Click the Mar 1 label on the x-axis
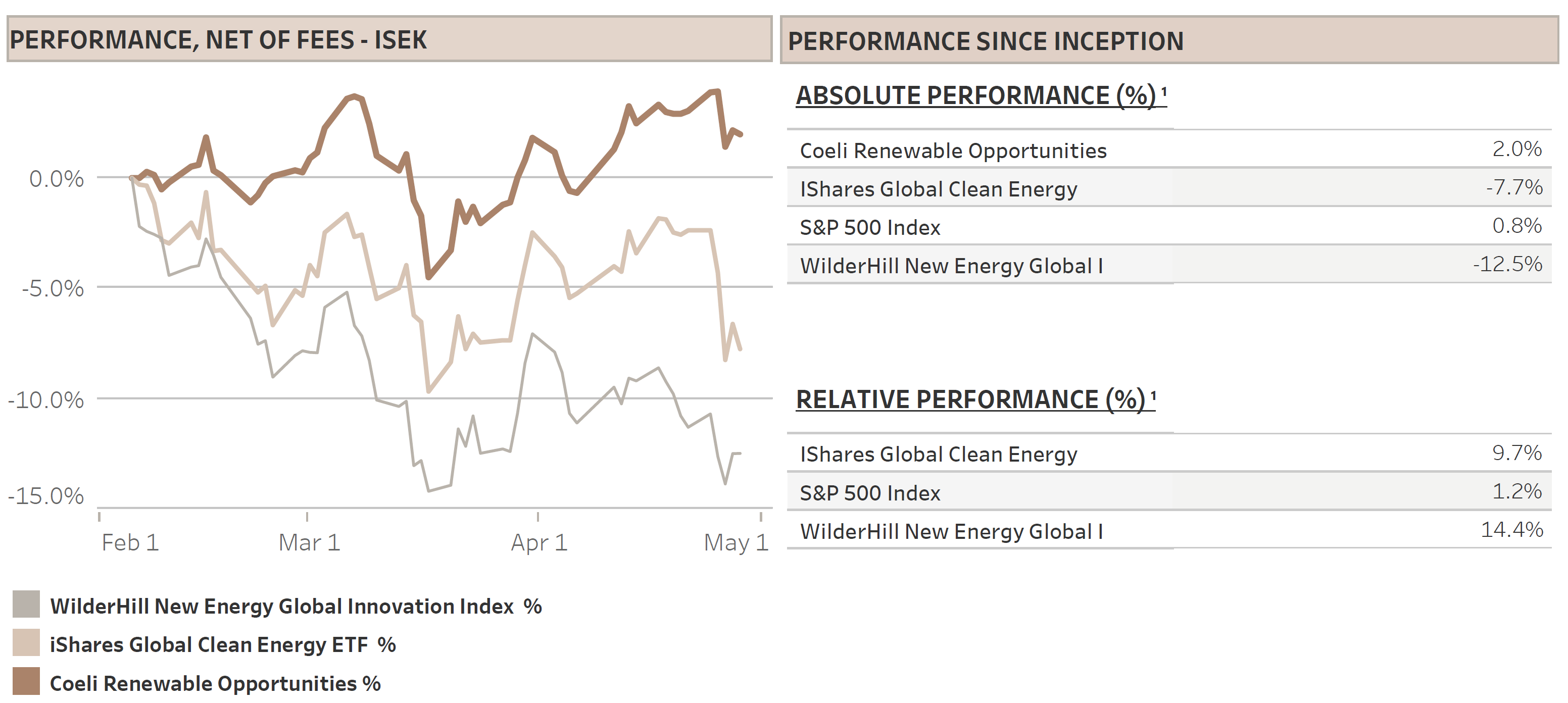Viewport: 1568px width, 703px height. point(309,542)
